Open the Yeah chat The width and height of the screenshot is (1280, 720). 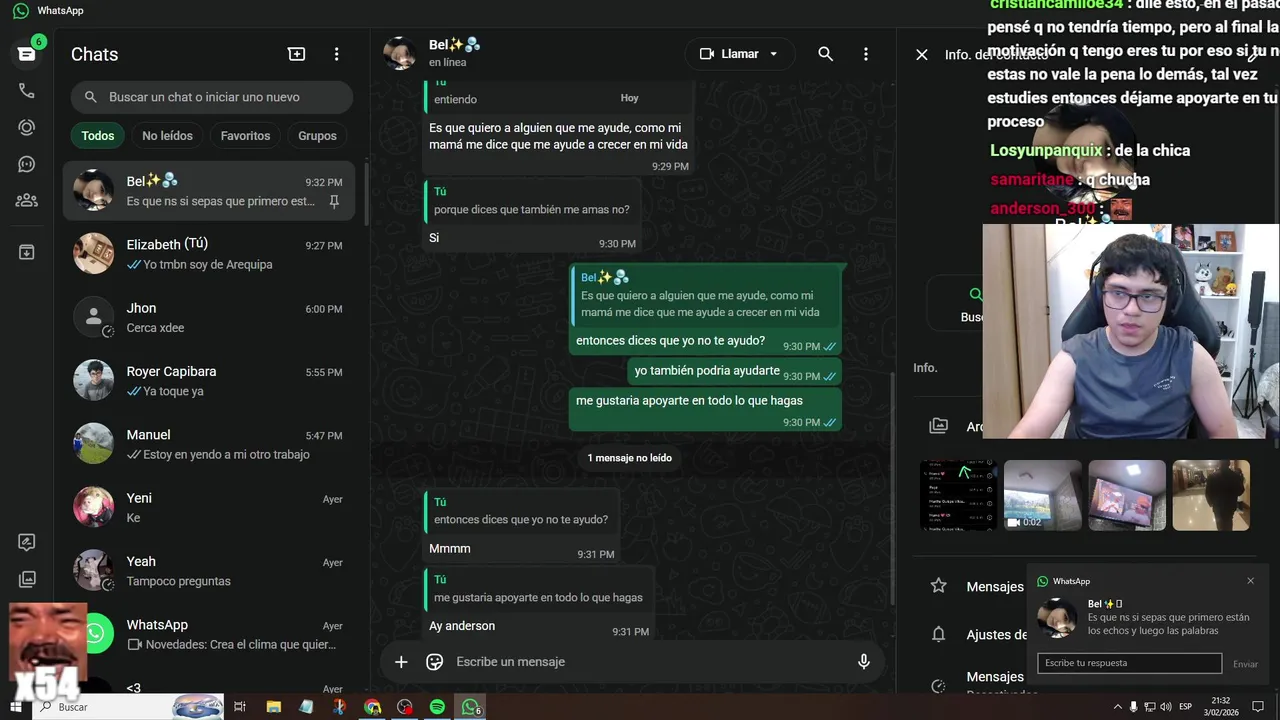coord(209,571)
